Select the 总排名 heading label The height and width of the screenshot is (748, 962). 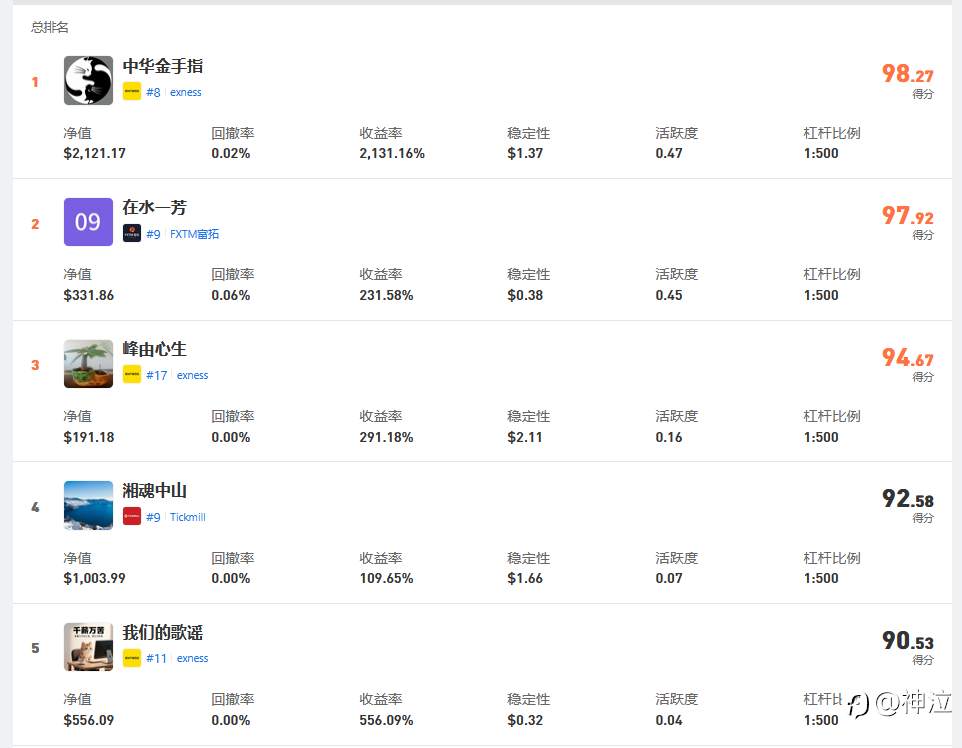pyautogui.click(x=50, y=27)
